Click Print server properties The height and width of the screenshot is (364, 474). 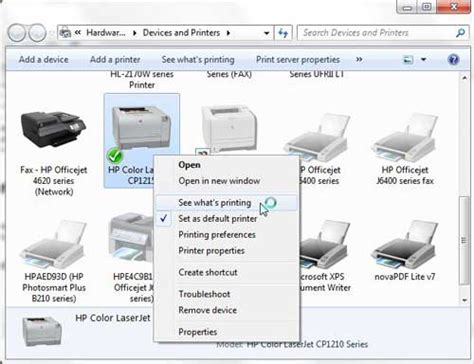click(x=298, y=60)
